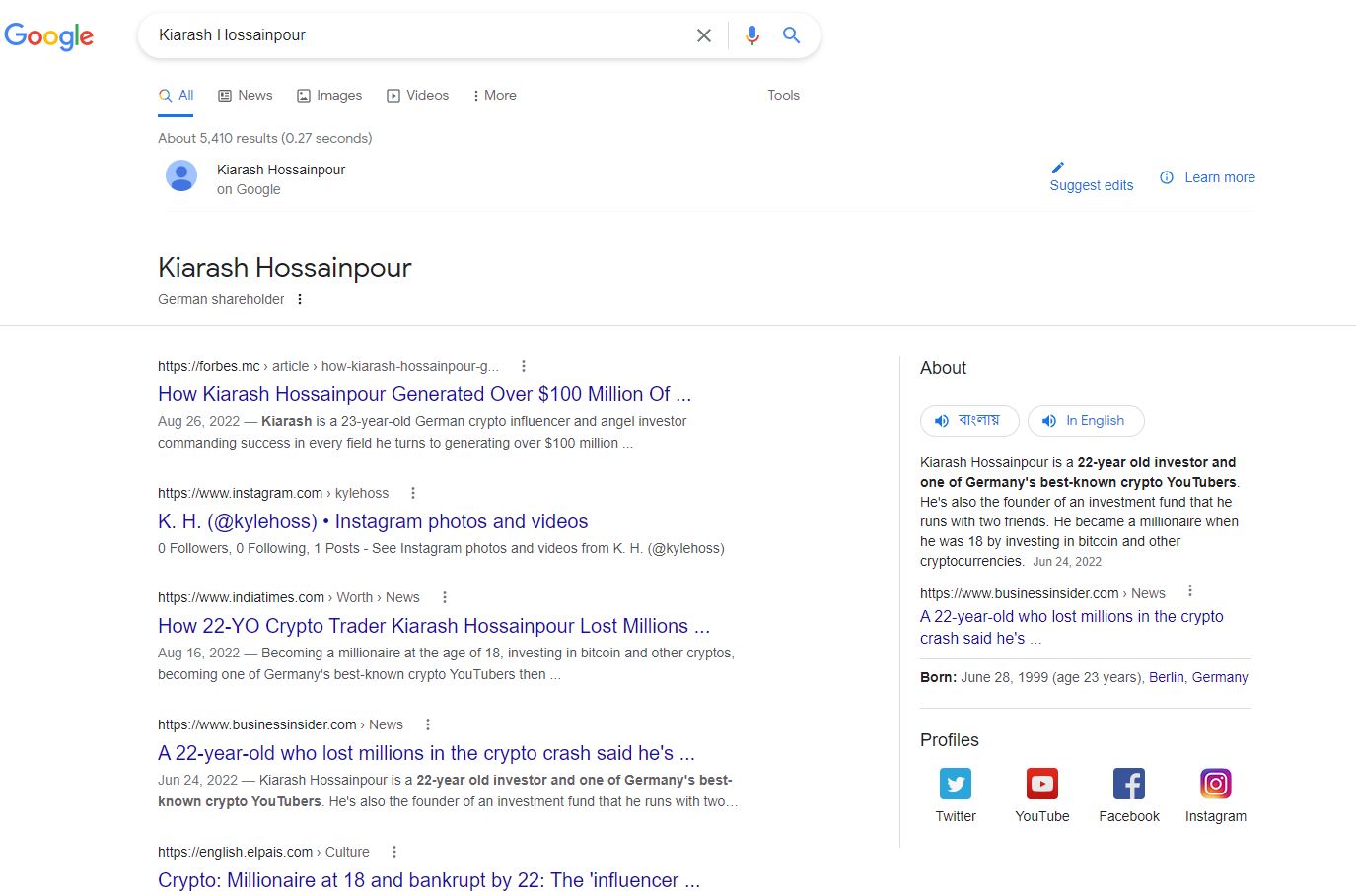Image resolution: width=1356 pixels, height=896 pixels.
Task: Open 'How Kiarash Hossainpour Generated Over $100 Million' result
Action: 424,394
